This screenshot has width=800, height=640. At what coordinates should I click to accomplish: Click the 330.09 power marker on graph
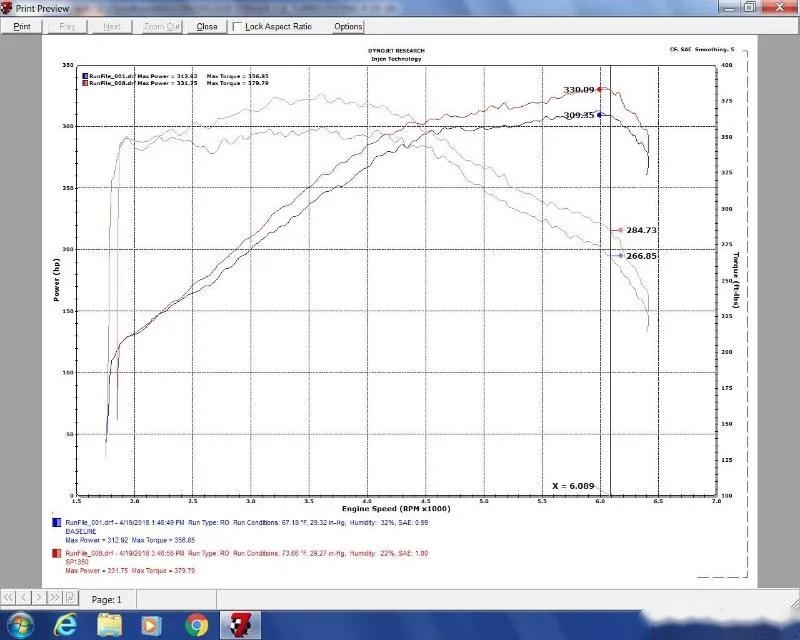tap(600, 89)
